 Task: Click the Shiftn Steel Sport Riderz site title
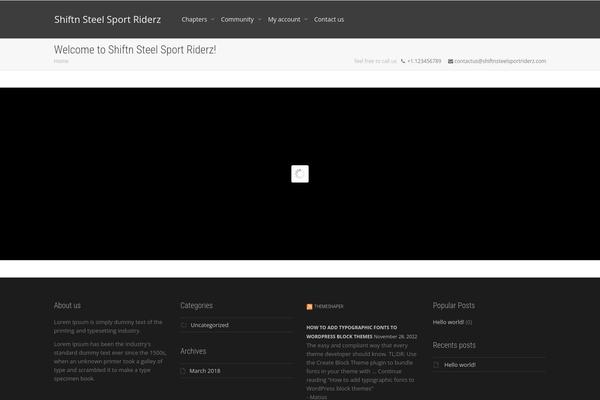pyautogui.click(x=107, y=20)
